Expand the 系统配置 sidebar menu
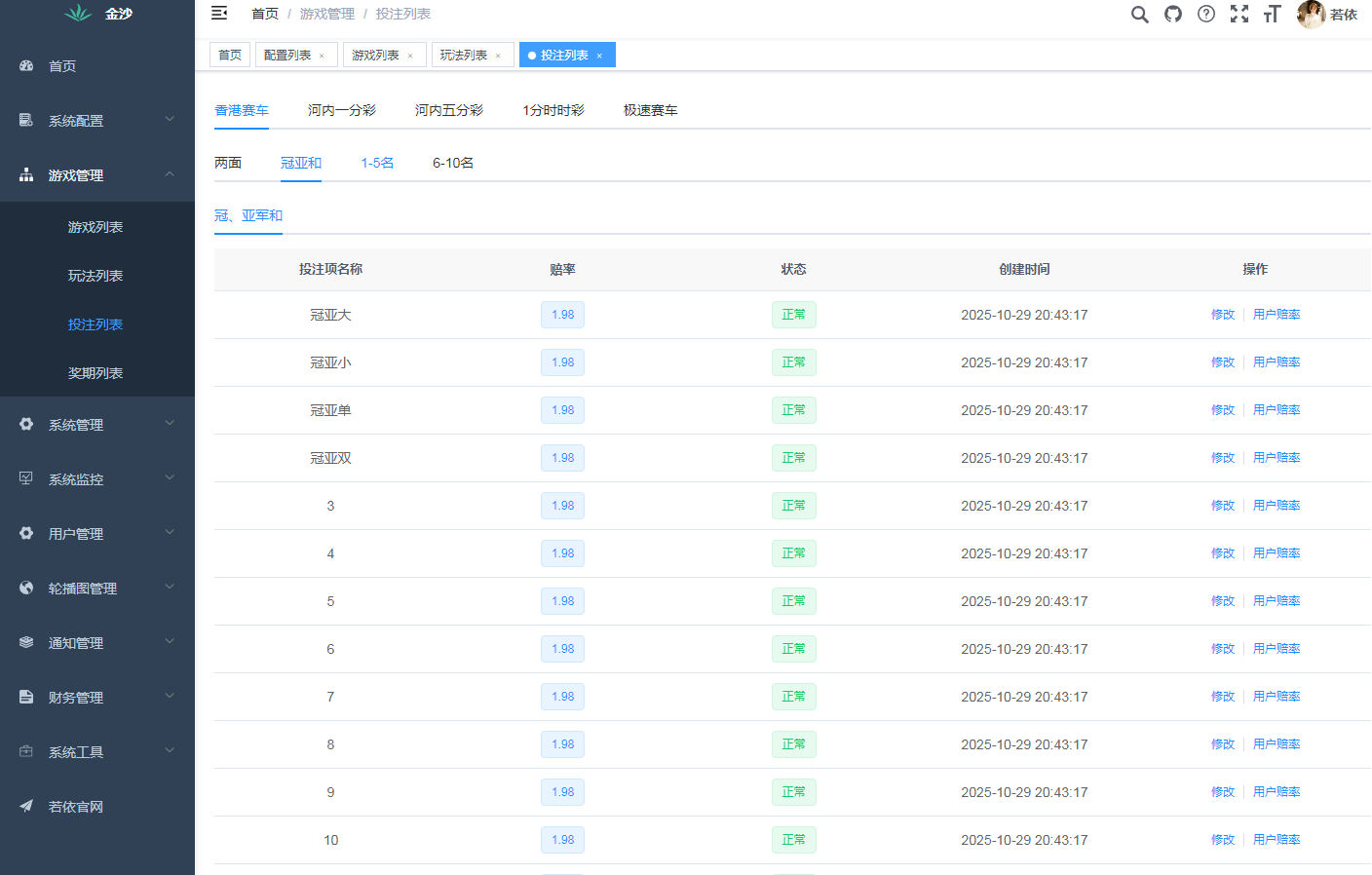This screenshot has height=875, width=1372. tap(97, 121)
